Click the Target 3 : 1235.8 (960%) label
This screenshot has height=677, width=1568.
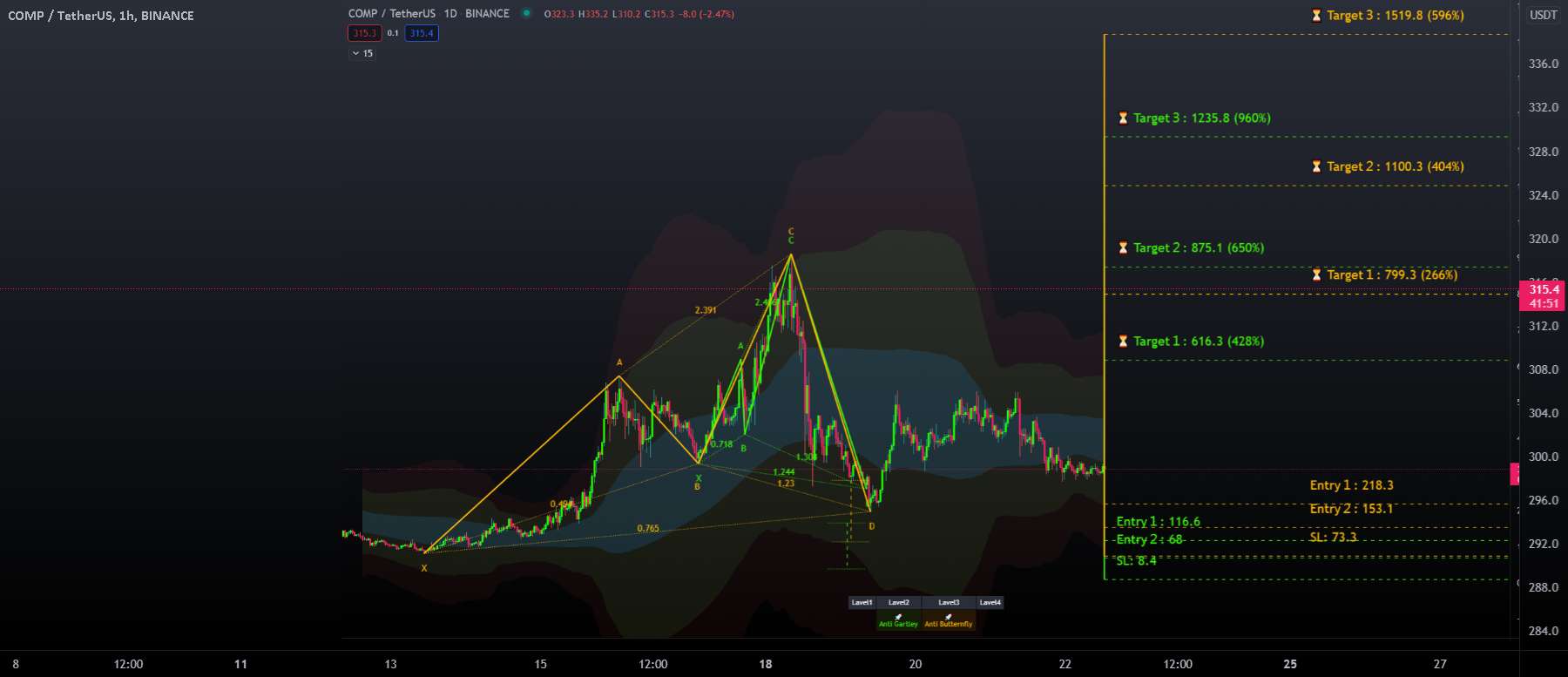tap(1201, 118)
